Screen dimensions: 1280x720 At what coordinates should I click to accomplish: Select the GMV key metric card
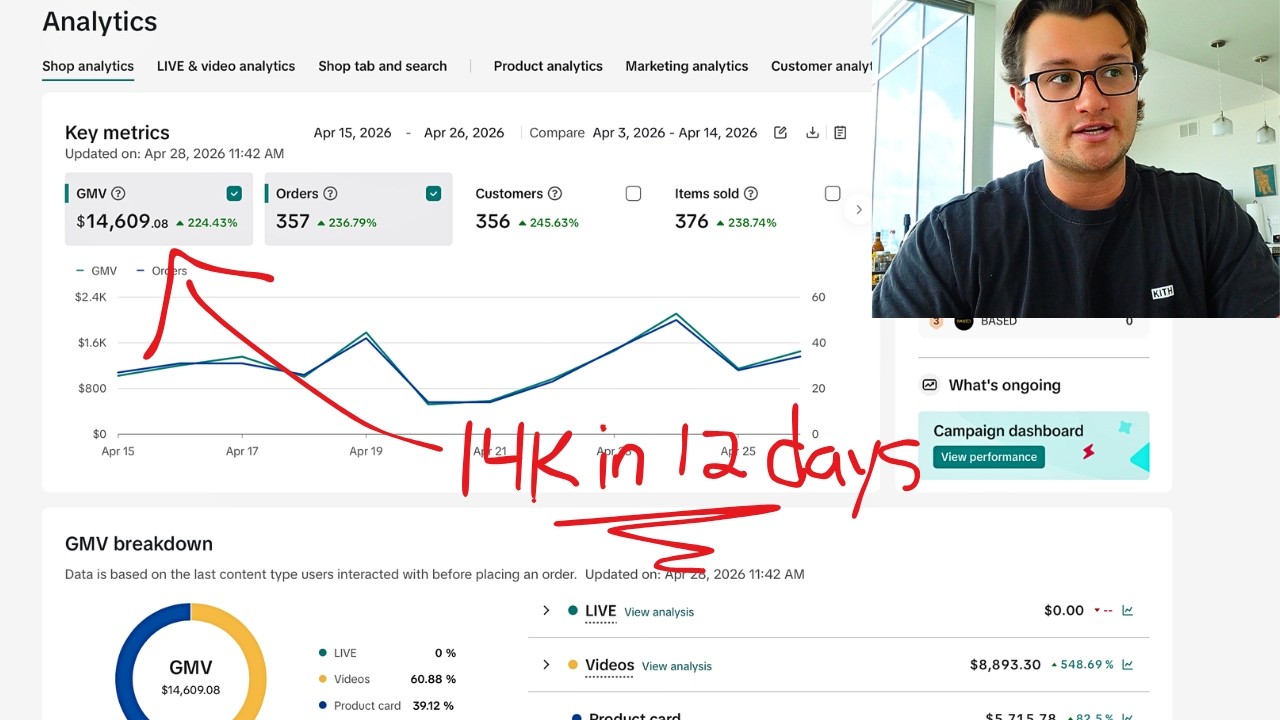(x=160, y=209)
